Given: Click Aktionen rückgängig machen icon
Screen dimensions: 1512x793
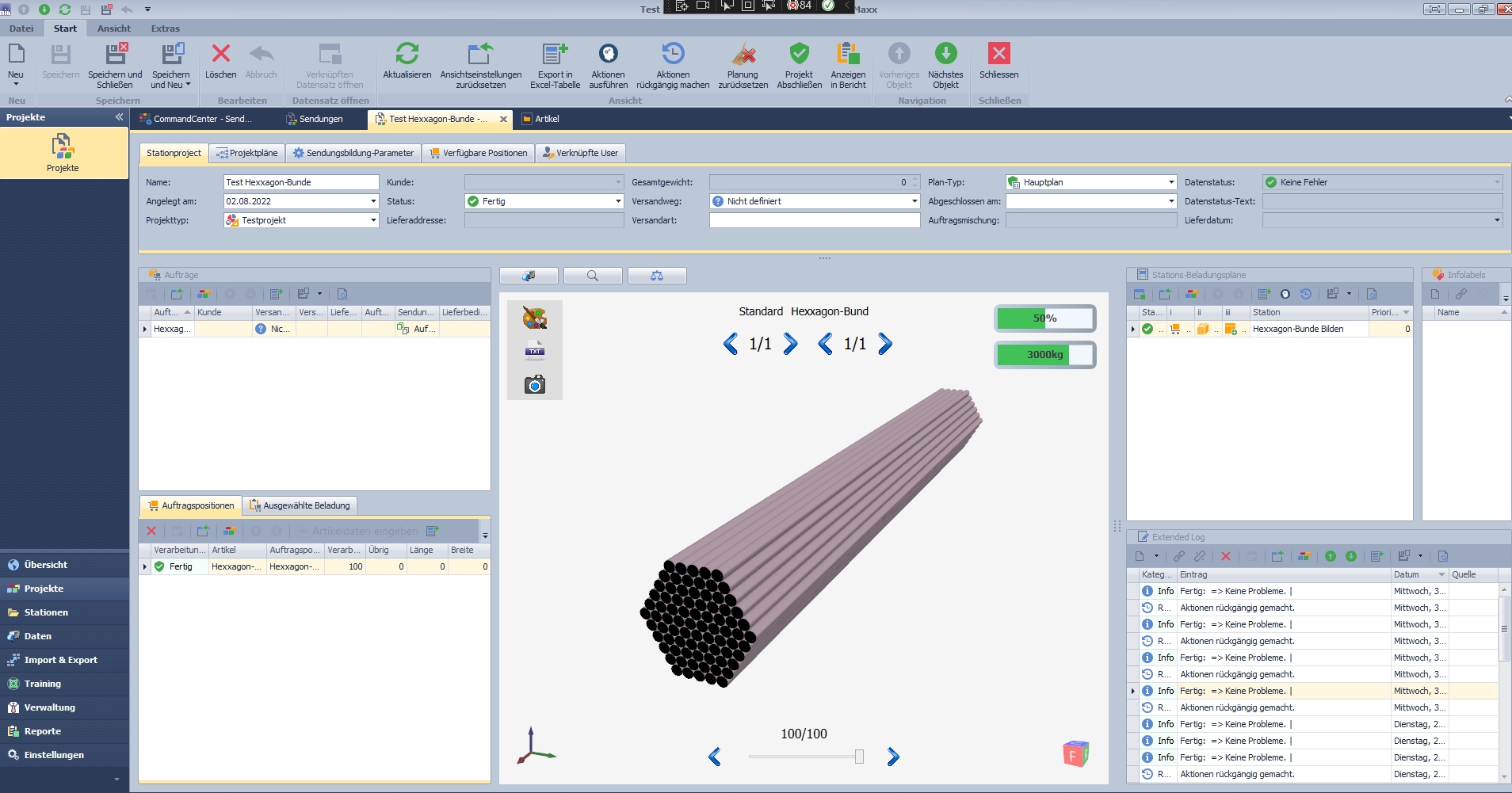Looking at the screenshot, I should pyautogui.click(x=673, y=54).
